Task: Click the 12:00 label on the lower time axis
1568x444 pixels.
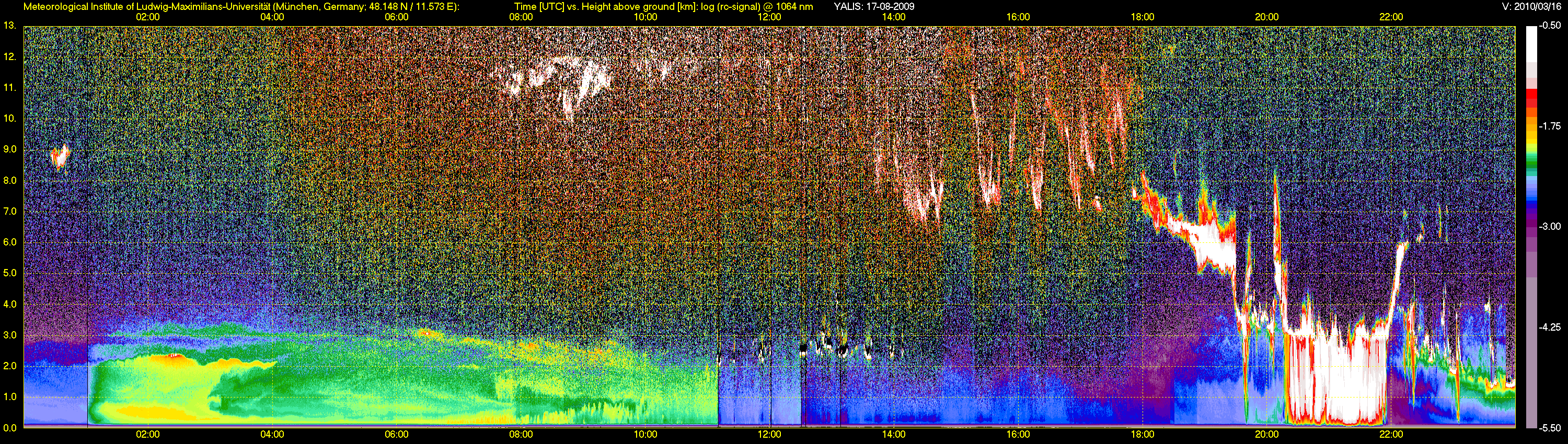Action: pos(769,434)
